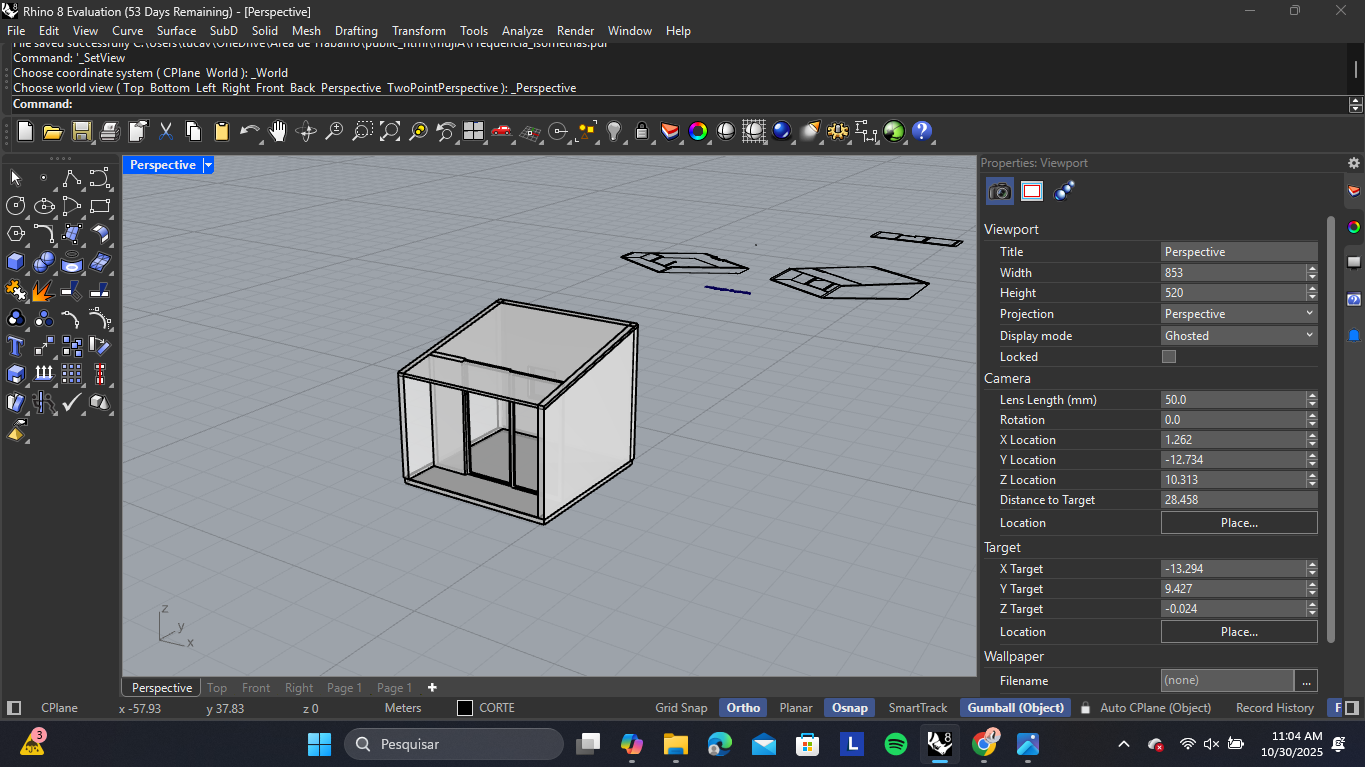The width and height of the screenshot is (1365, 767).
Task: Toggle Ortho mode in status bar
Action: coord(743,708)
